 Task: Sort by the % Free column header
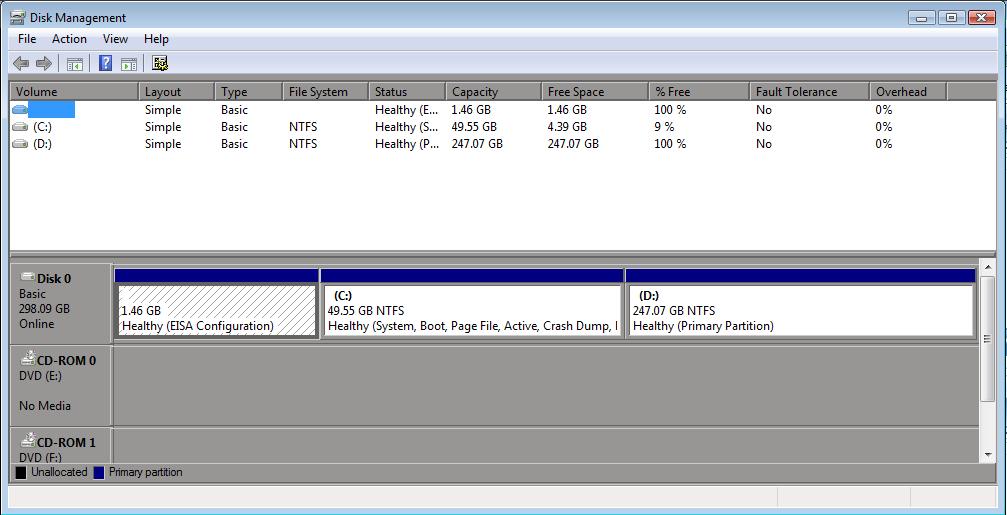pyautogui.click(x=699, y=92)
